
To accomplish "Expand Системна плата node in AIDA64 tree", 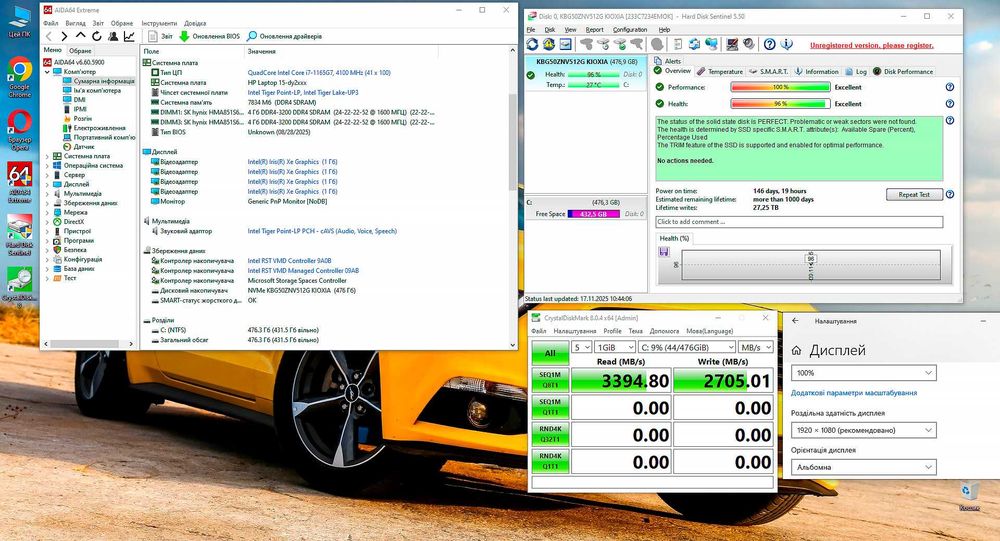I will pyautogui.click(x=47, y=156).
